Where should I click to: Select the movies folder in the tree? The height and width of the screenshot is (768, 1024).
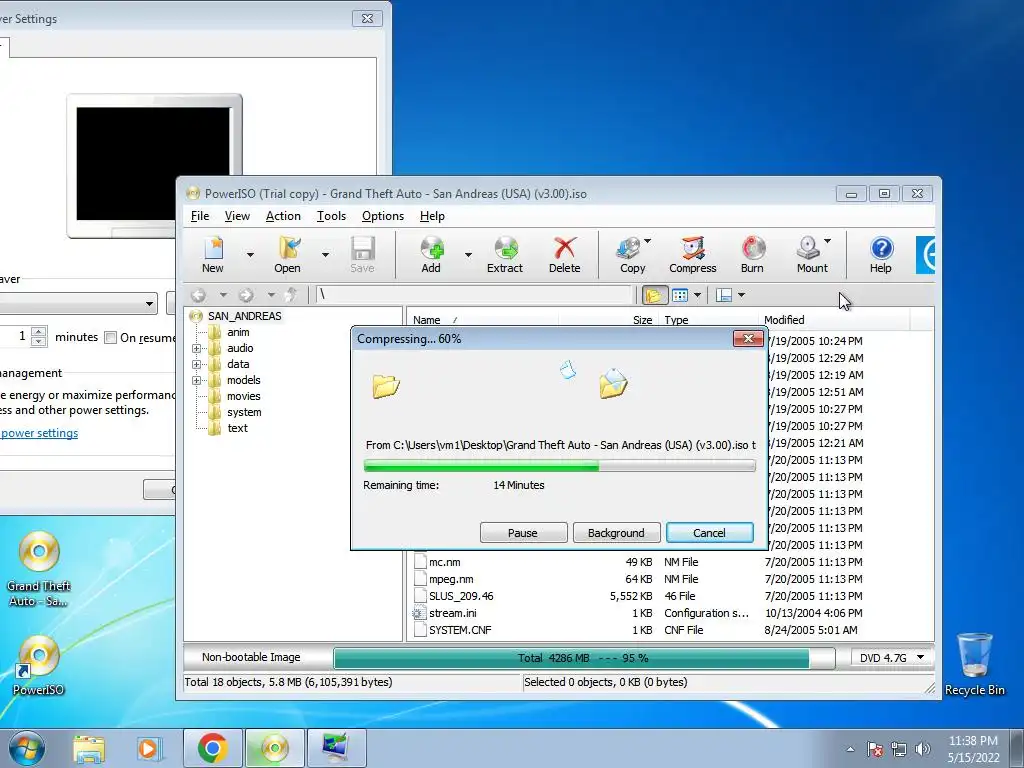244,396
